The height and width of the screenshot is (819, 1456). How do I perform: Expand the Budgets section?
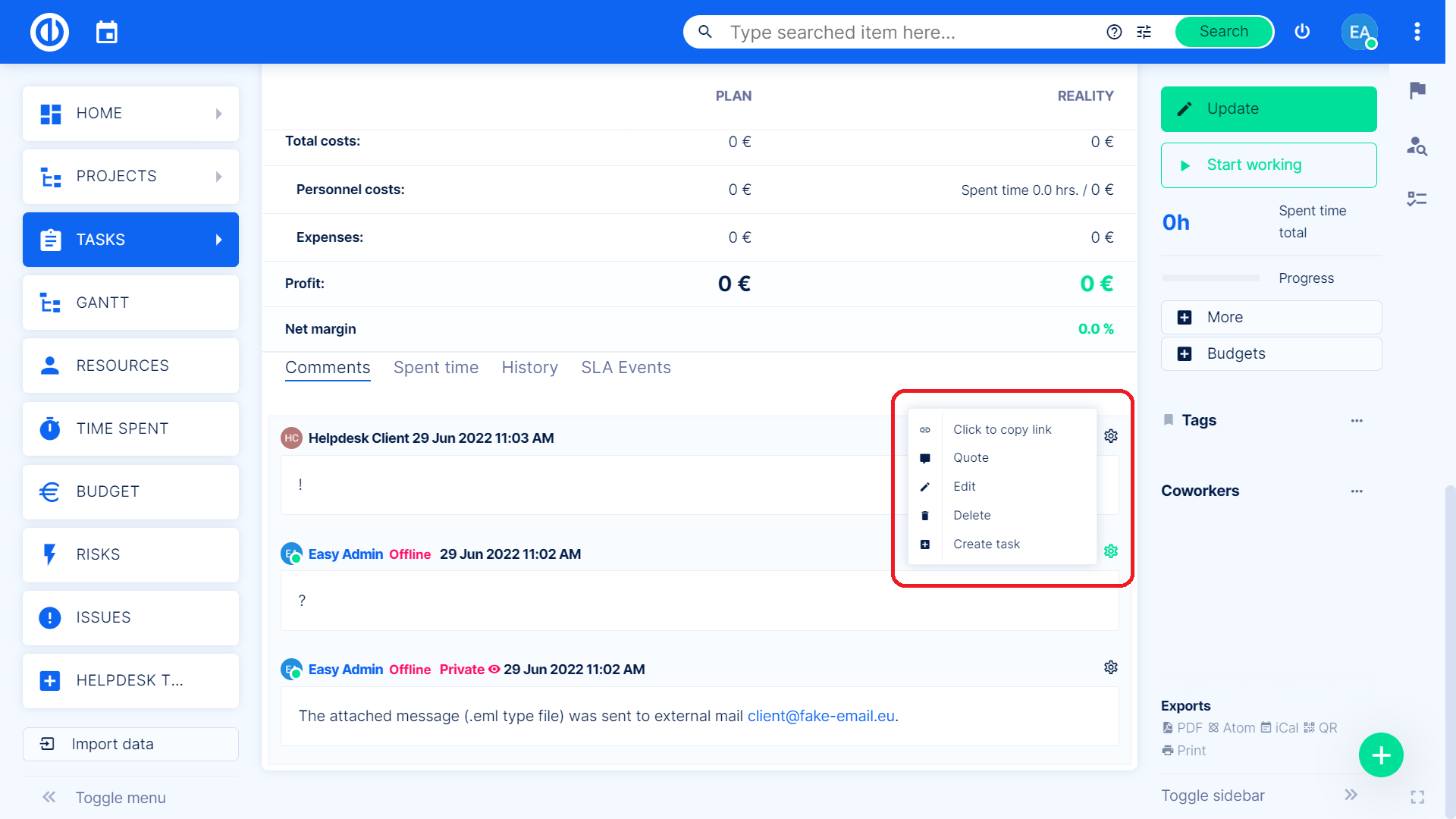pyautogui.click(x=1271, y=354)
